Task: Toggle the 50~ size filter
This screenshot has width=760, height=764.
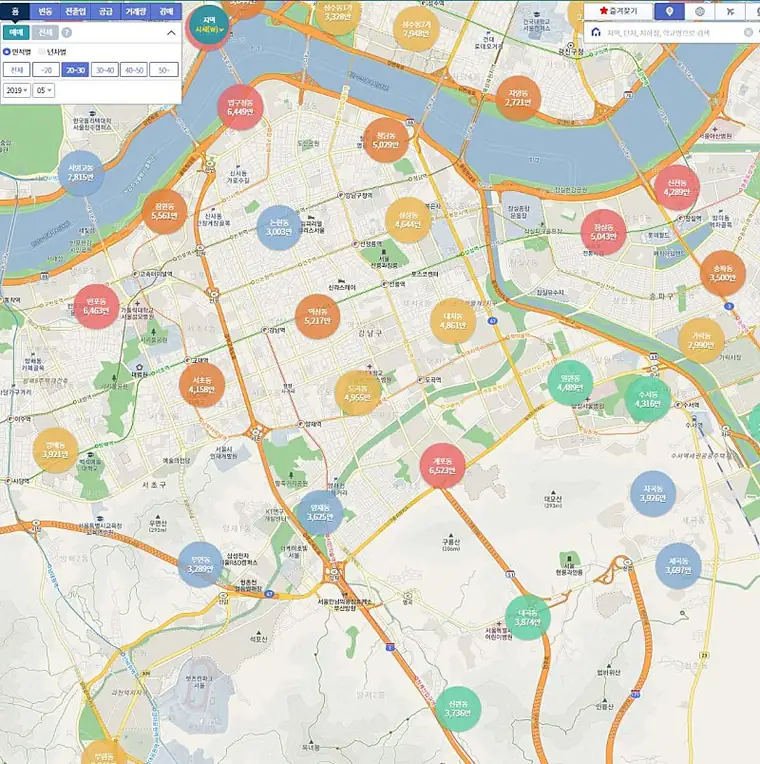Action: (164, 70)
